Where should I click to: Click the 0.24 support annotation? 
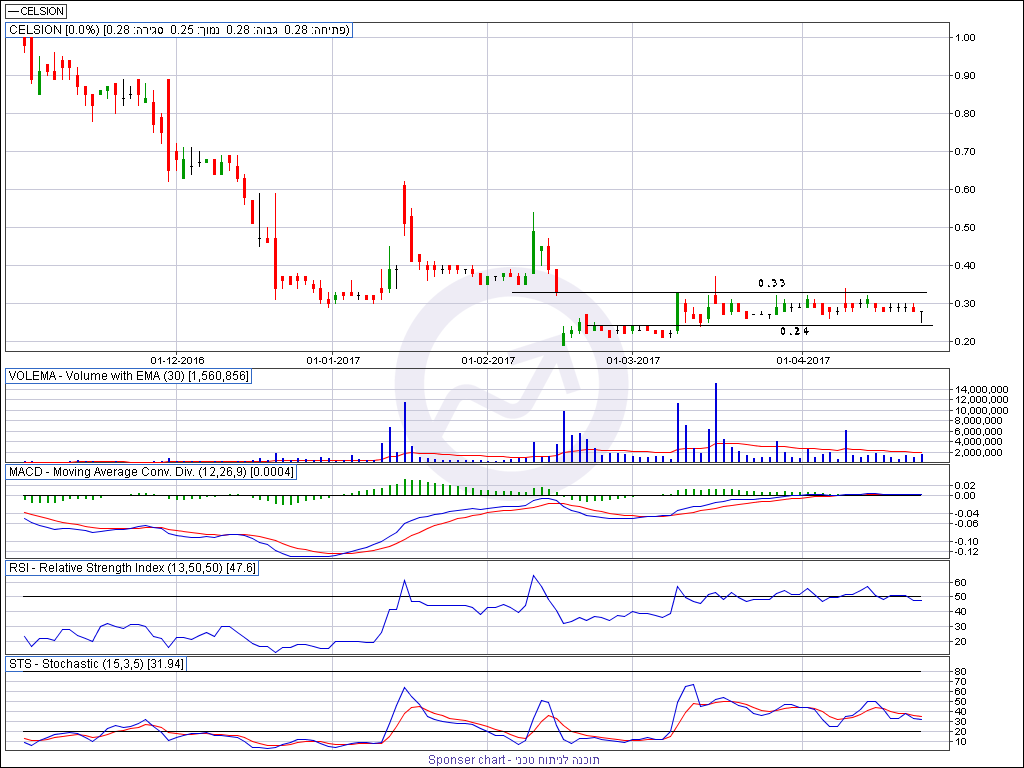794,332
